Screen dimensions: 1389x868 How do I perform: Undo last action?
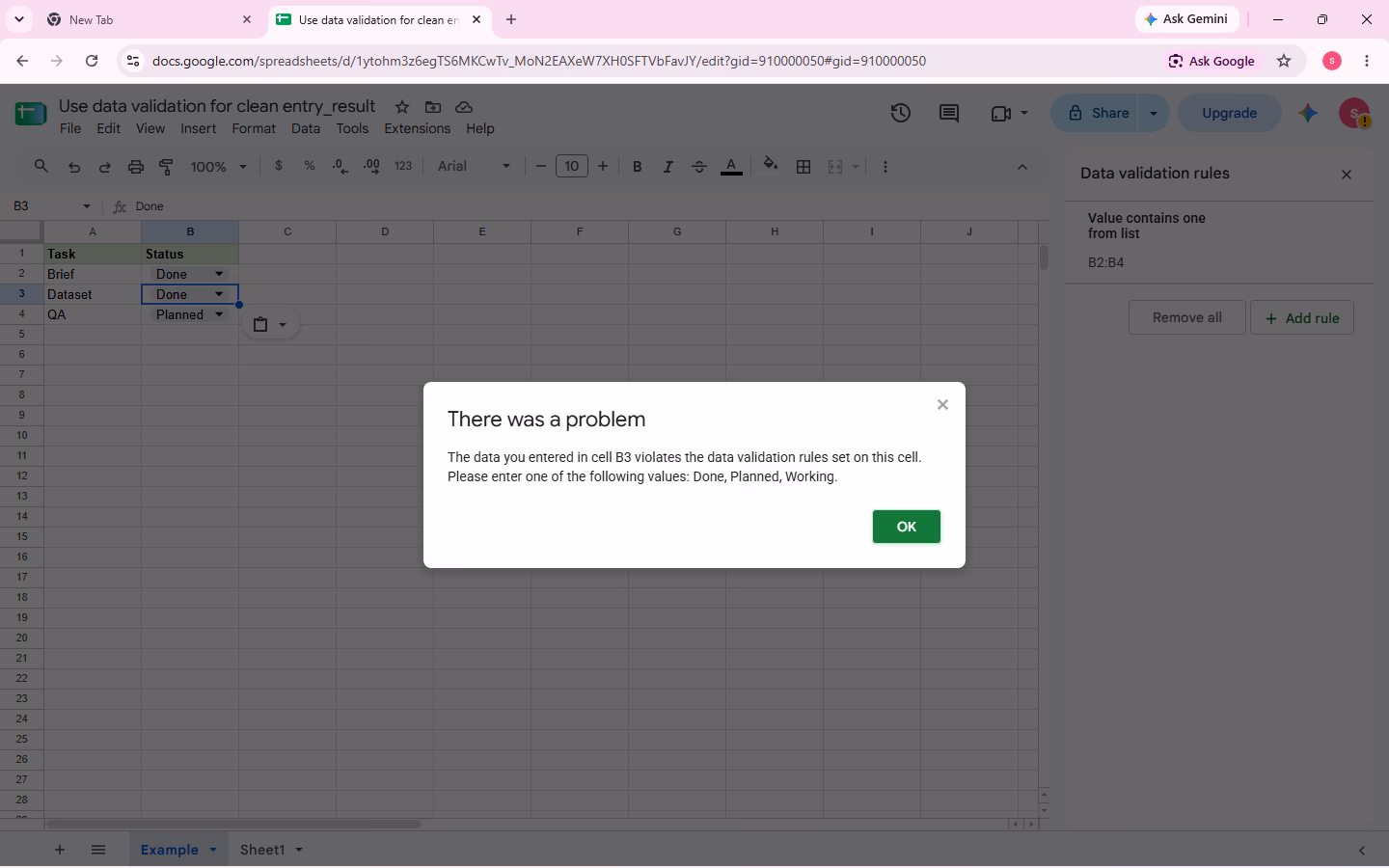74,167
